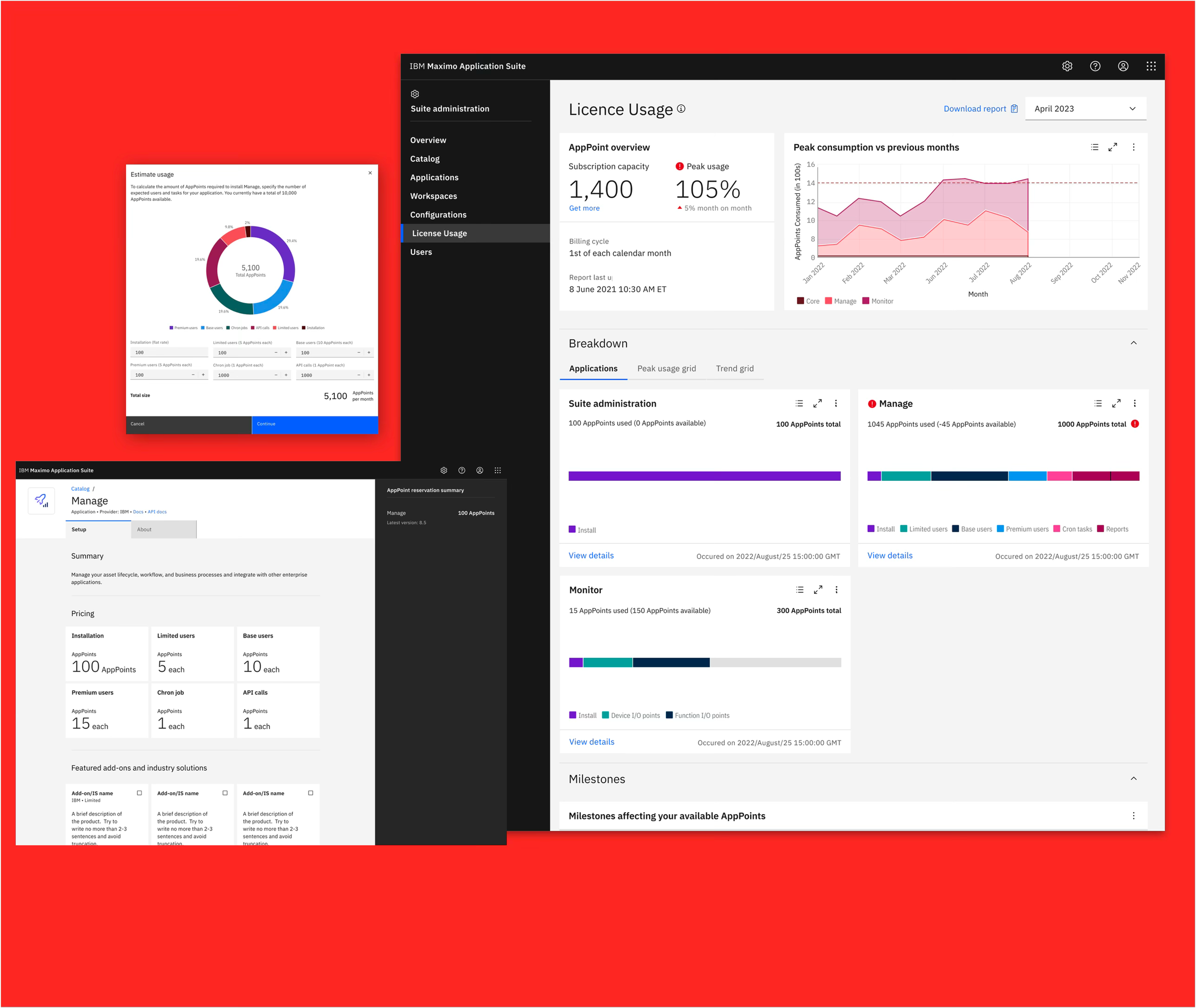Collapse the Milestones section

pos(1134,778)
